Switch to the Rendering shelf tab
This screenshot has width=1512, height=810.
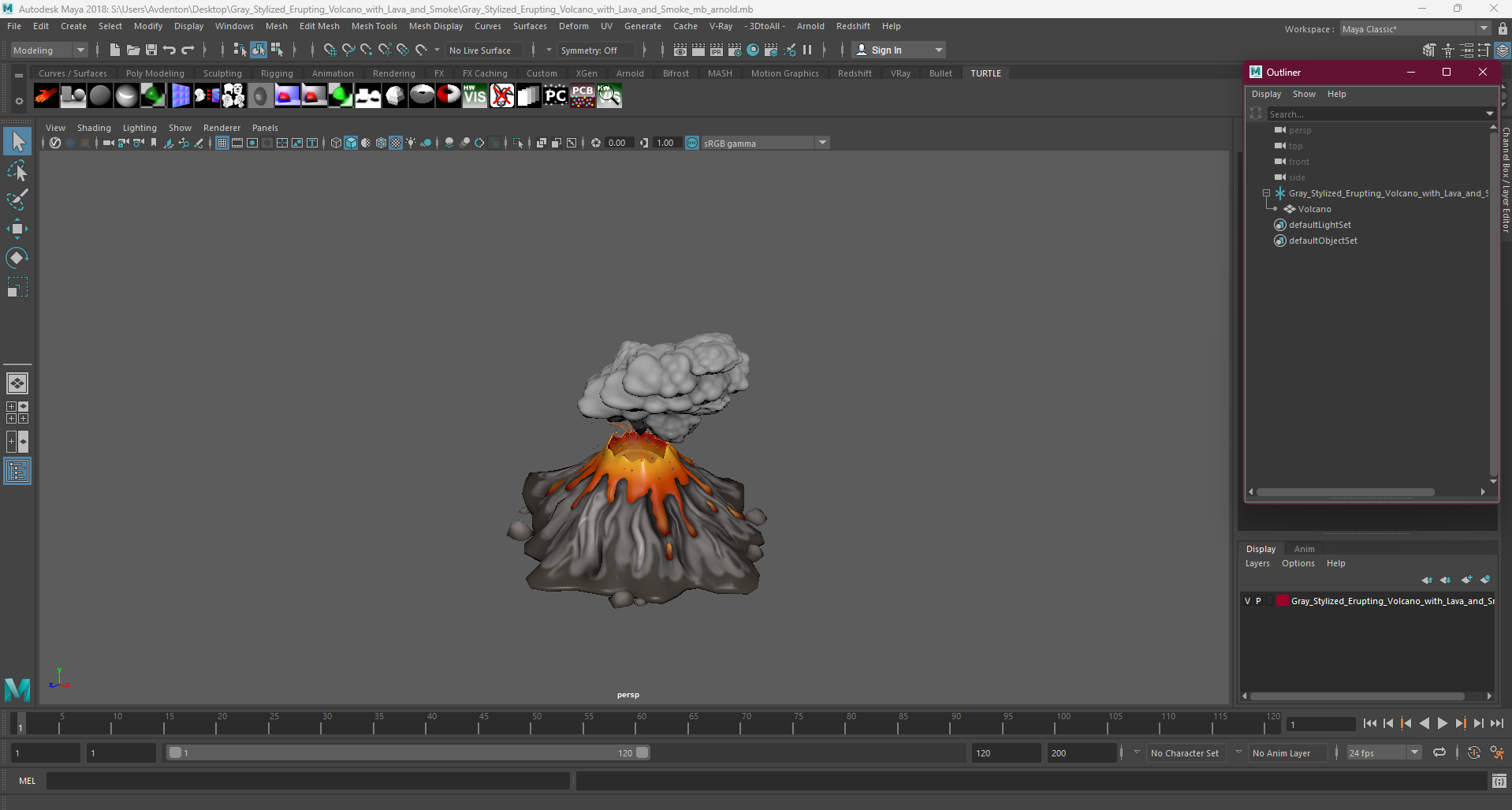coord(394,73)
